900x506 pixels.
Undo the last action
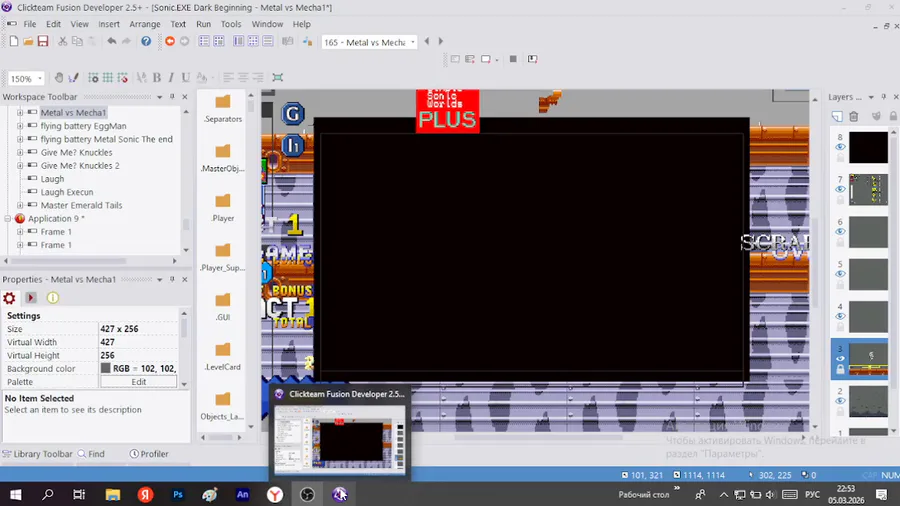coord(111,41)
